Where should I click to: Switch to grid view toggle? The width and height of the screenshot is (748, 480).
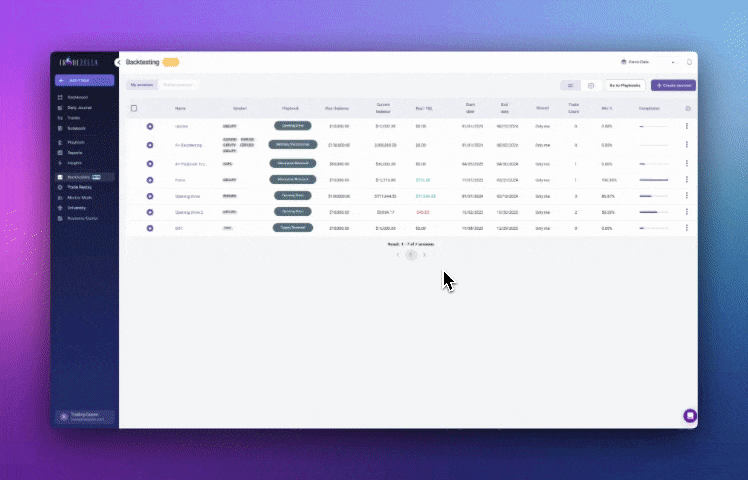click(x=590, y=86)
